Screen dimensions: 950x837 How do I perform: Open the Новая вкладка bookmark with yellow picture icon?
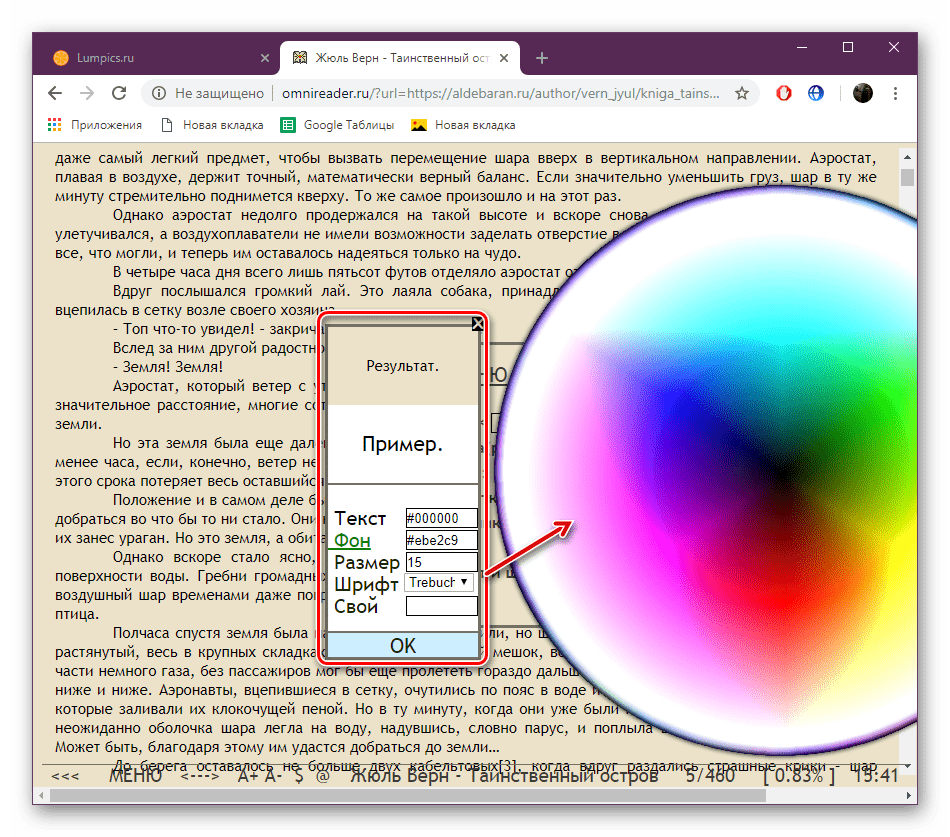pos(463,125)
